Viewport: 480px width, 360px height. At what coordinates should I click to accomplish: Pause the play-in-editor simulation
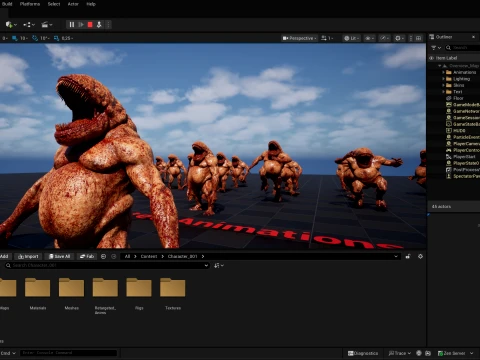point(72,25)
